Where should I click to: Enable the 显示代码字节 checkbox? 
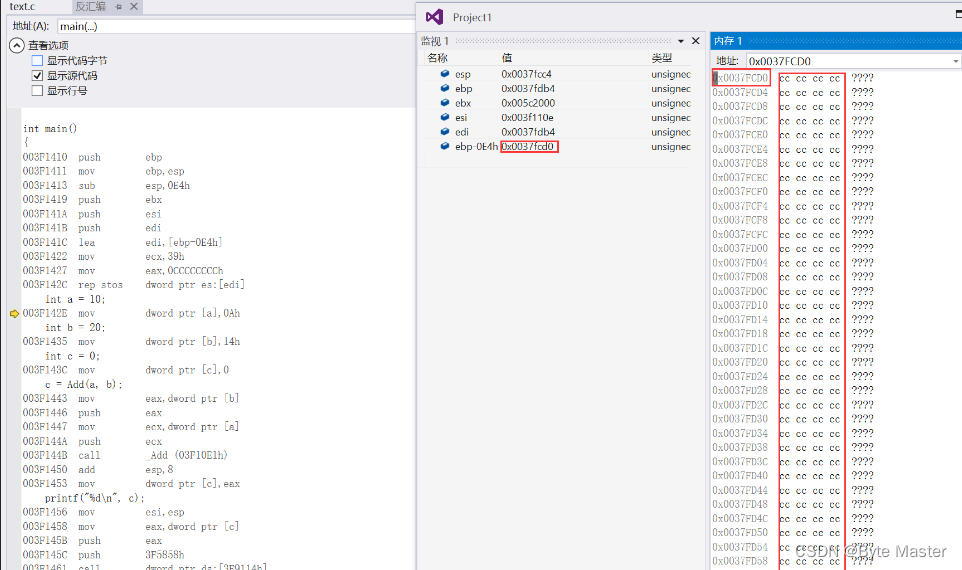(37, 61)
